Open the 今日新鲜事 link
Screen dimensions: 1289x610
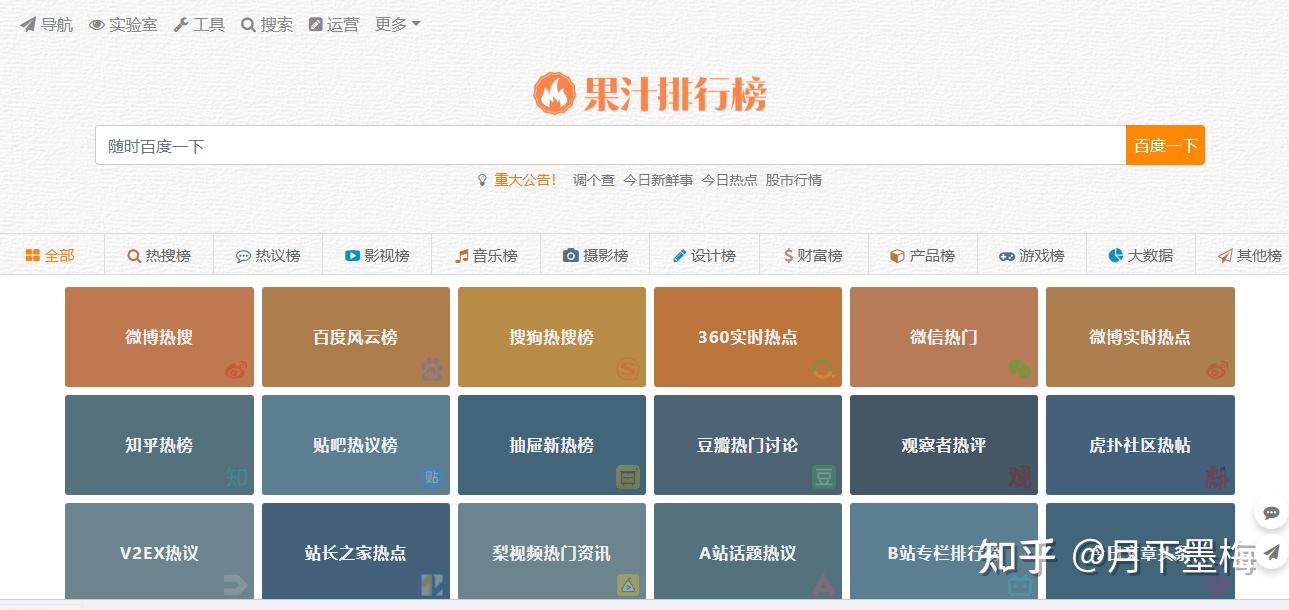[x=658, y=180]
